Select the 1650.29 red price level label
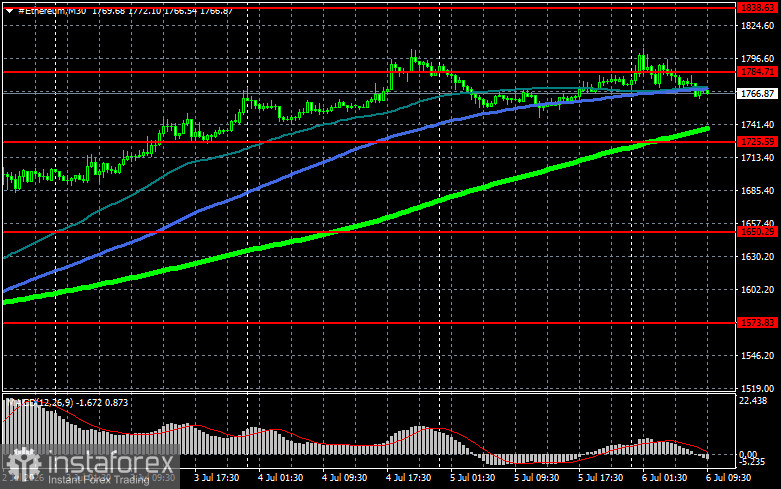The width and height of the screenshot is (781, 489). (757, 232)
